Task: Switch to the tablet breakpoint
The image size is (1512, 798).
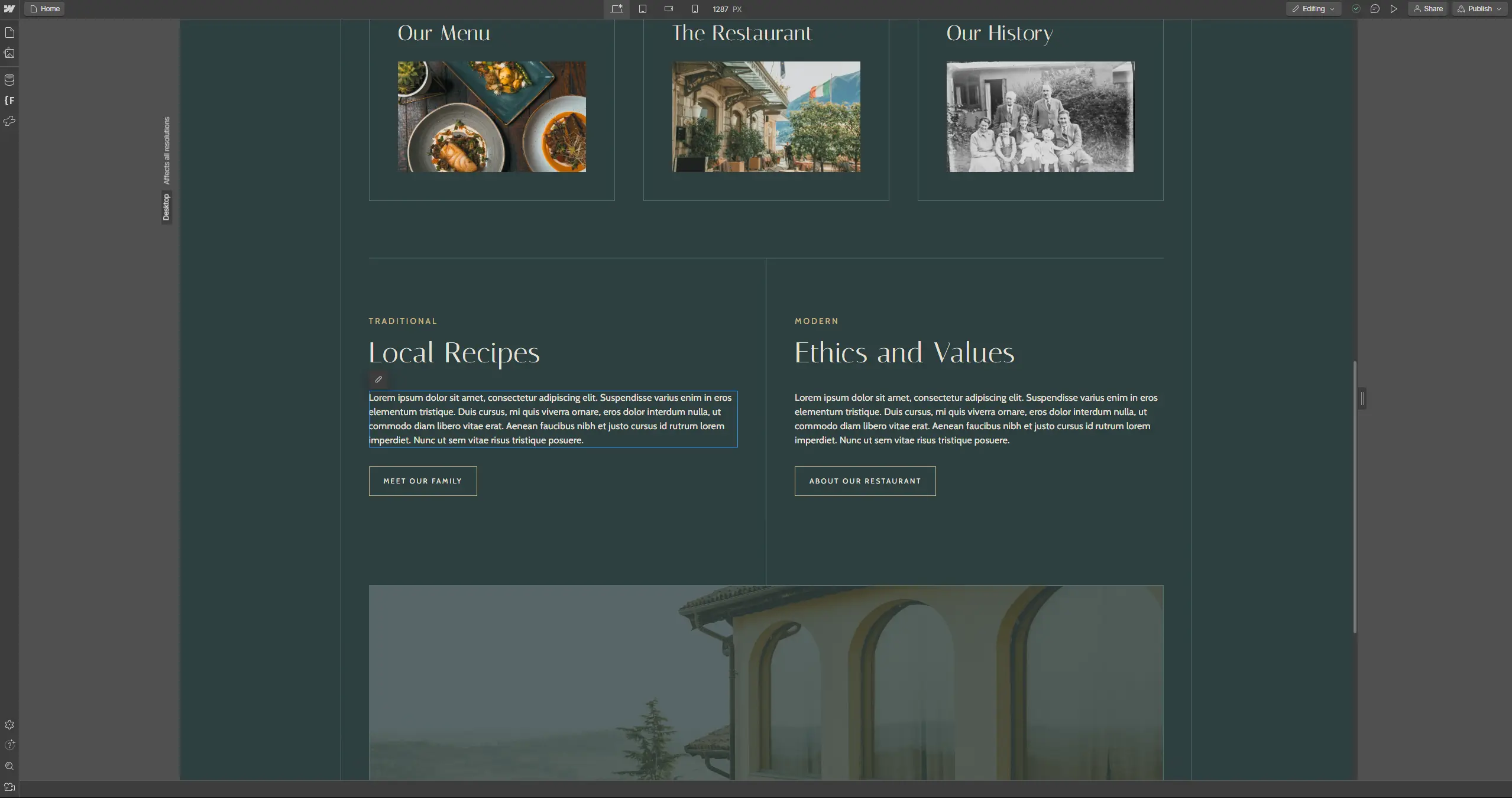Action: point(643,9)
